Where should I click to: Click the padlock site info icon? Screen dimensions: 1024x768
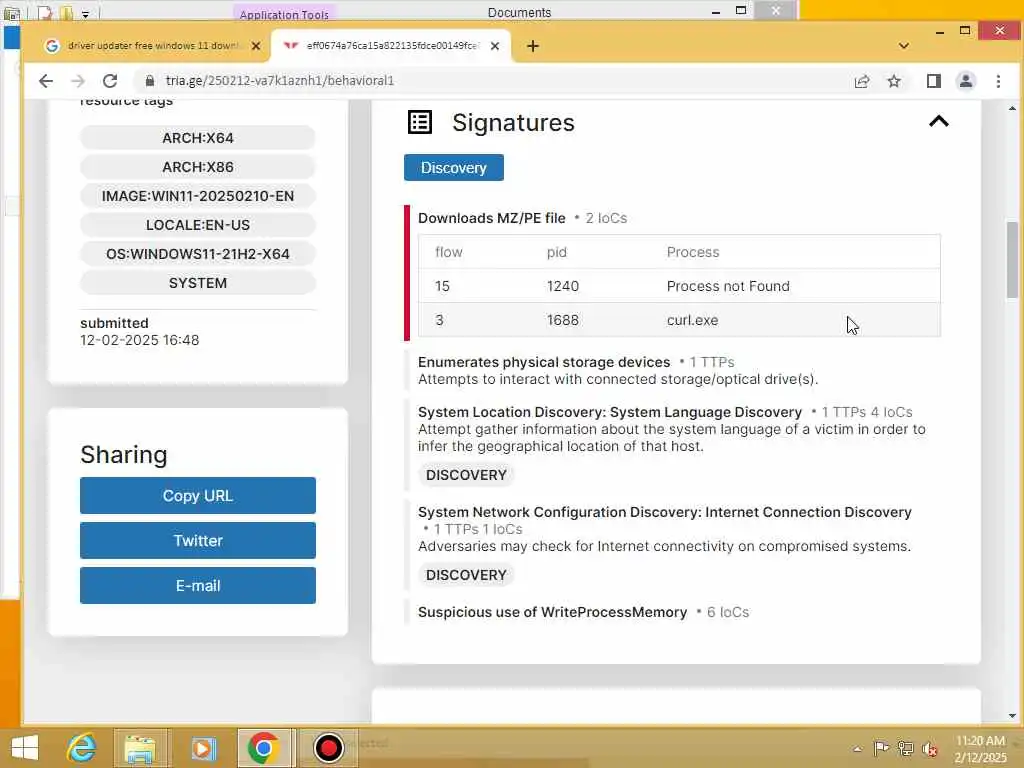coord(150,81)
